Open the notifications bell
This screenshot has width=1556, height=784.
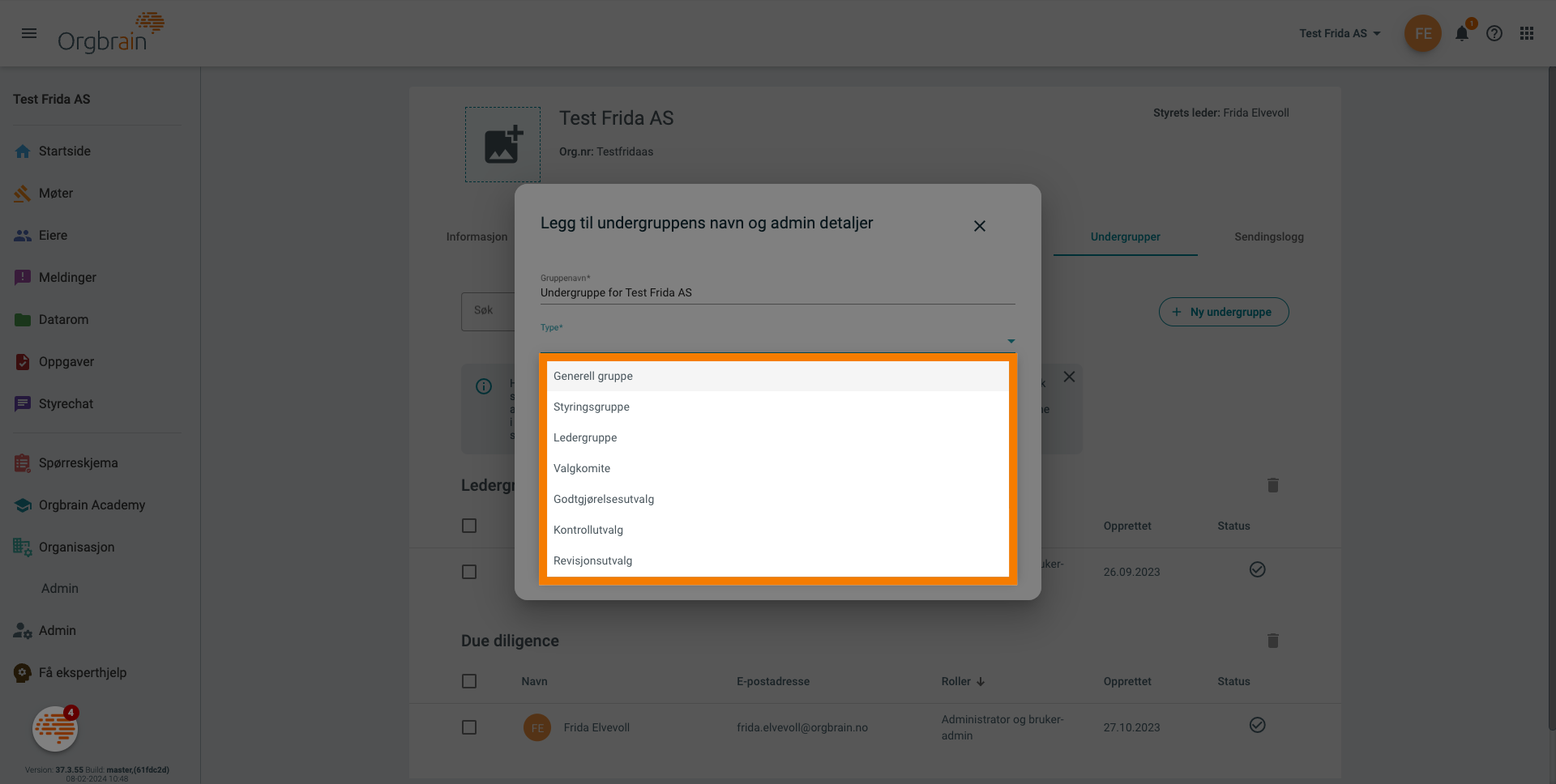pyautogui.click(x=1461, y=33)
